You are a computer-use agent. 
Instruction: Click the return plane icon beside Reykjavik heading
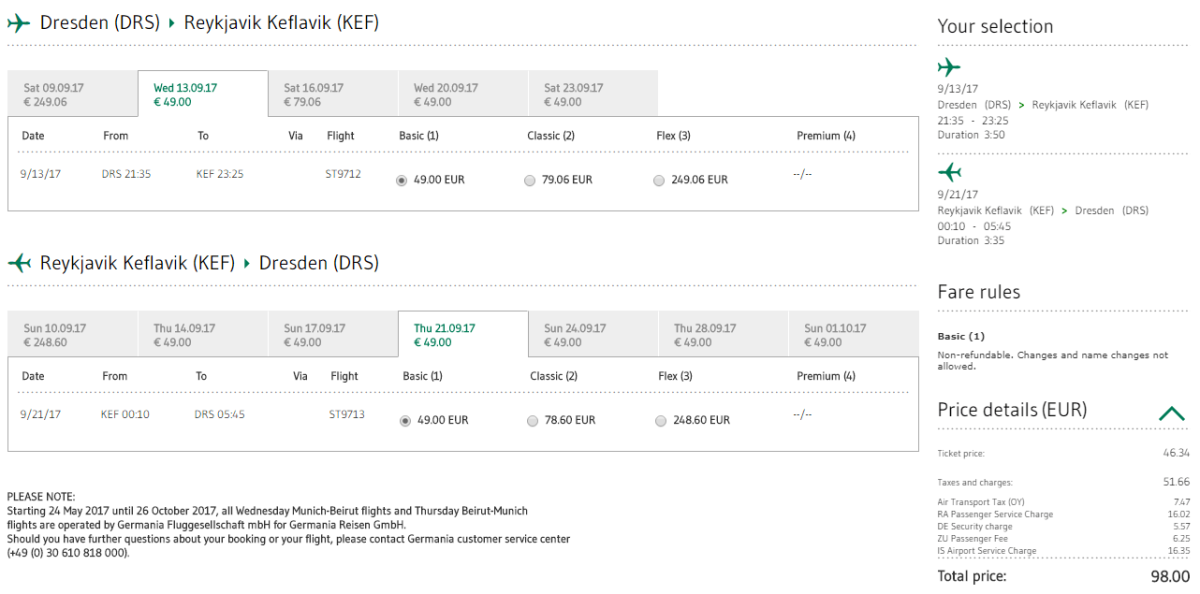coord(19,263)
